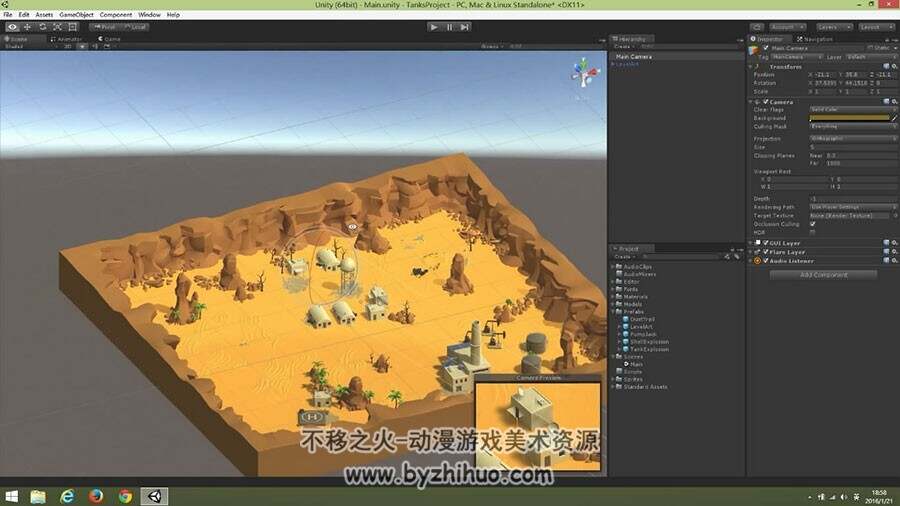The height and width of the screenshot is (506, 900).
Task: Click the scene orientation gizmo
Action: coord(584,73)
